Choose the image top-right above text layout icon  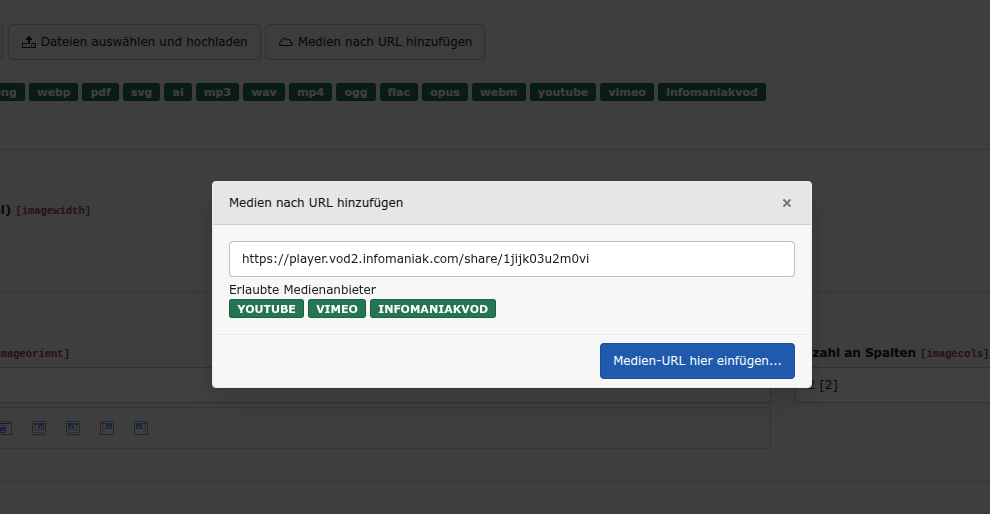tap(39, 428)
